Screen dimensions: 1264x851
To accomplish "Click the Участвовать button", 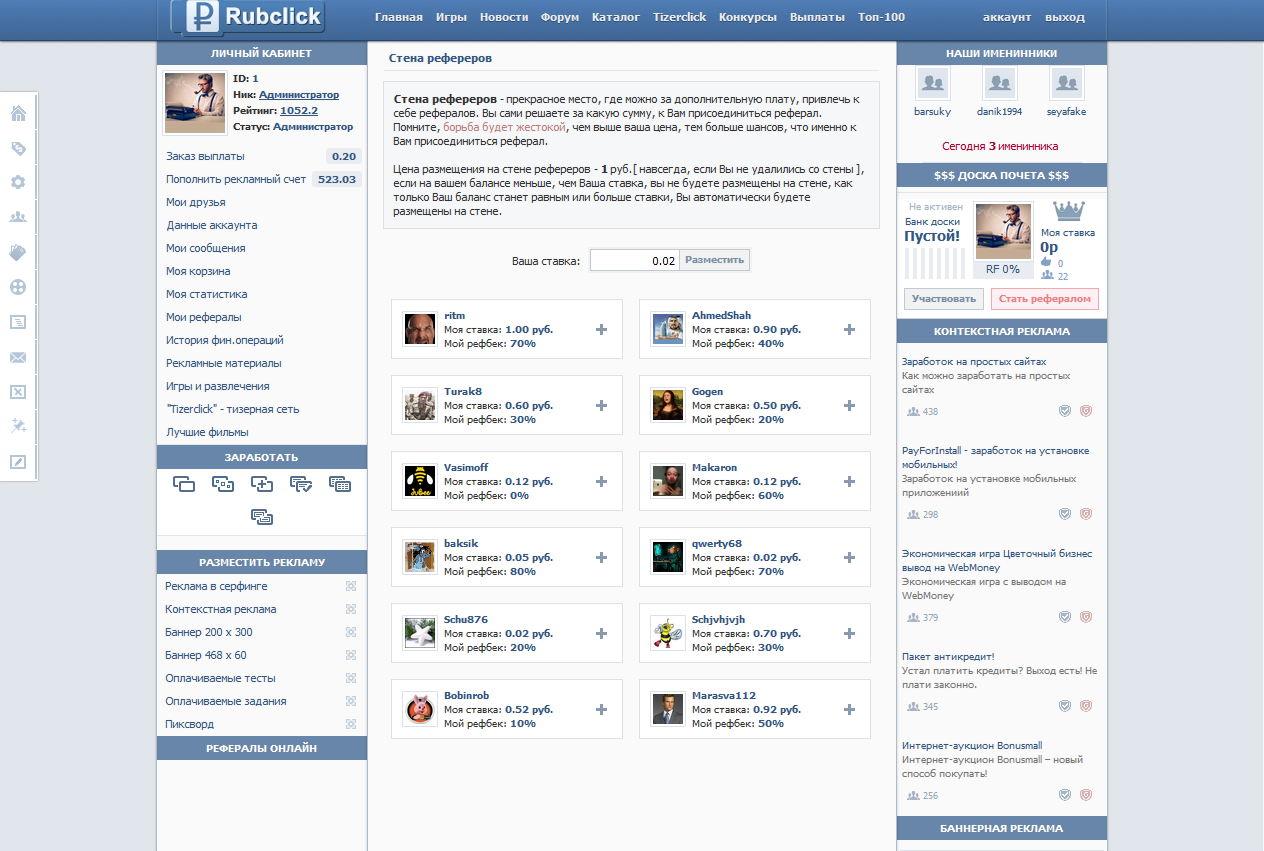I will pyautogui.click(x=944, y=298).
